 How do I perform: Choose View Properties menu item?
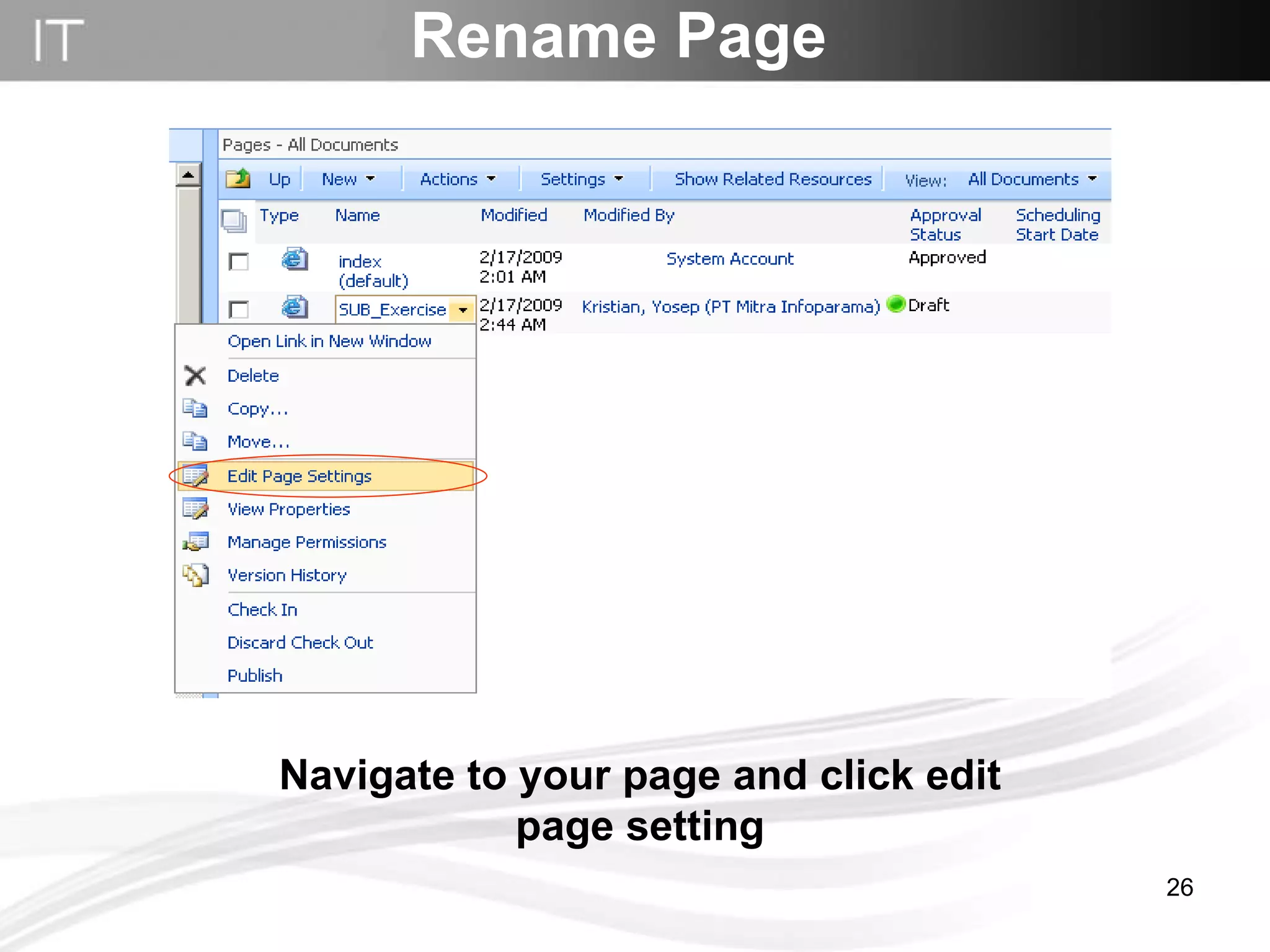tap(289, 509)
